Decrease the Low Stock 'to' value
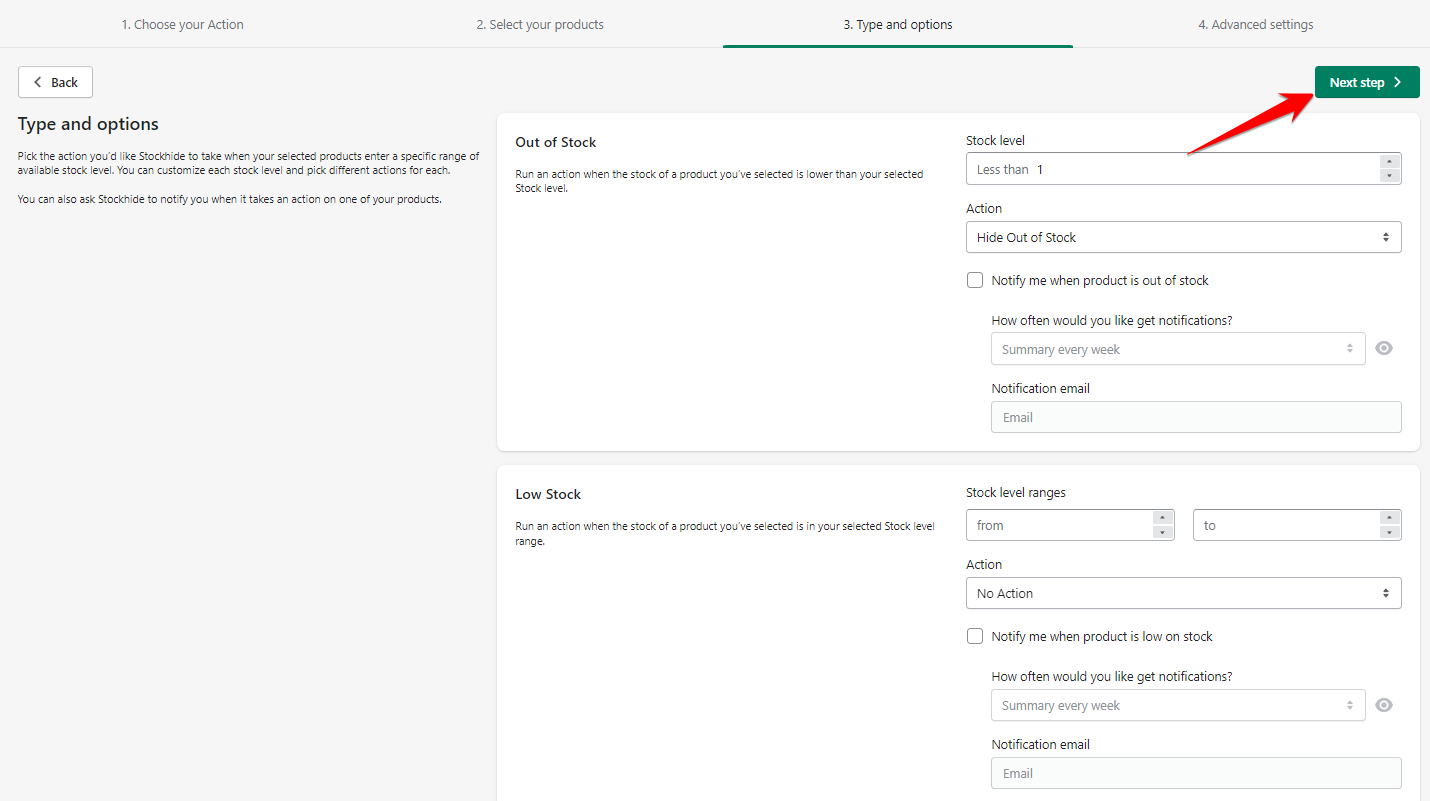Viewport: 1430px width, 801px height. [1389, 532]
